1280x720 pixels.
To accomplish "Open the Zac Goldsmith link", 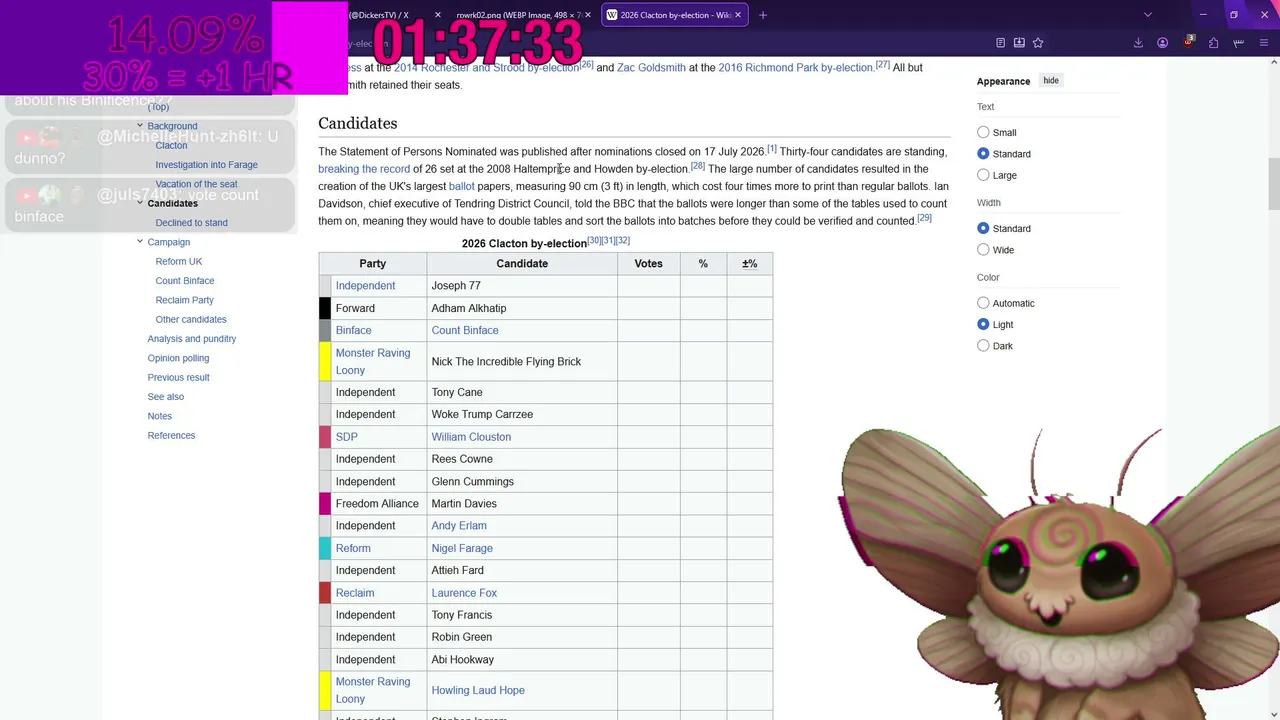I will point(651,67).
